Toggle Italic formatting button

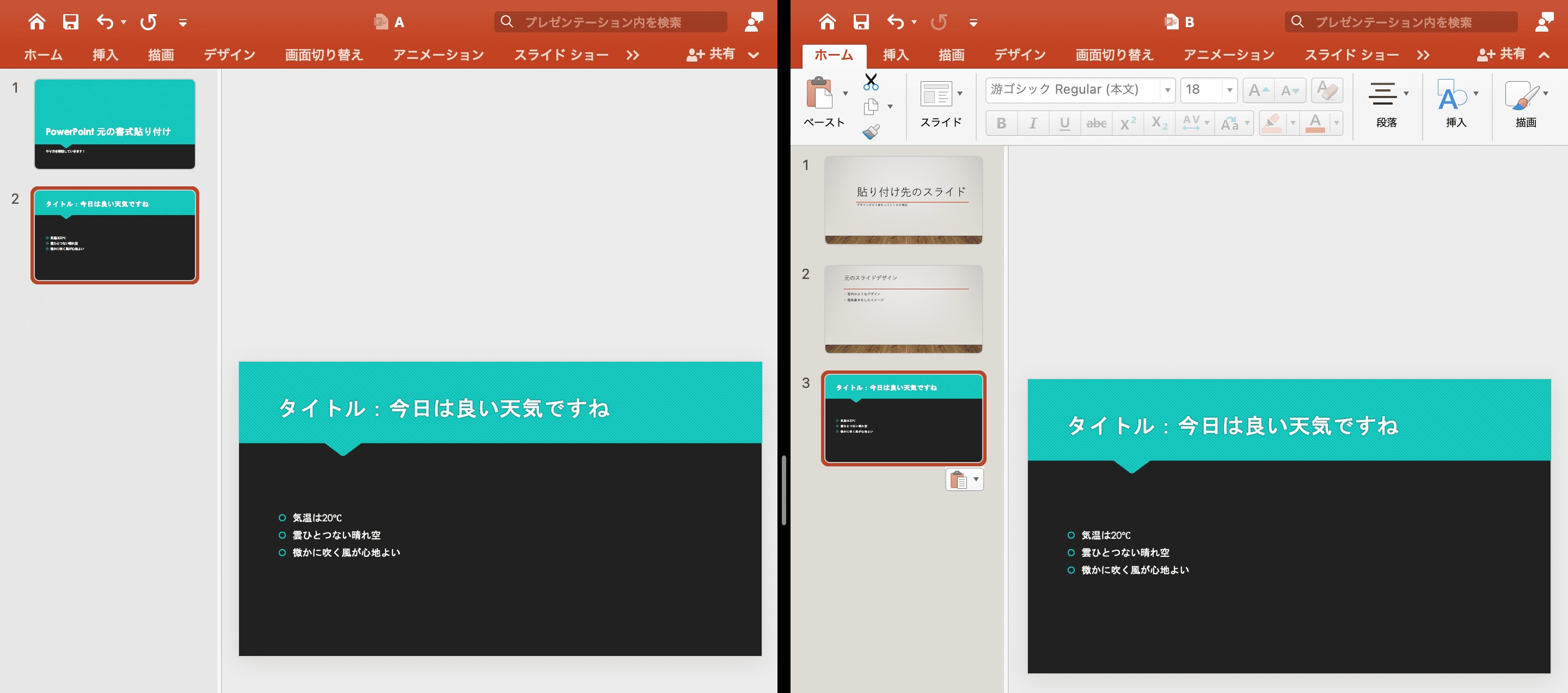pyautogui.click(x=1033, y=124)
